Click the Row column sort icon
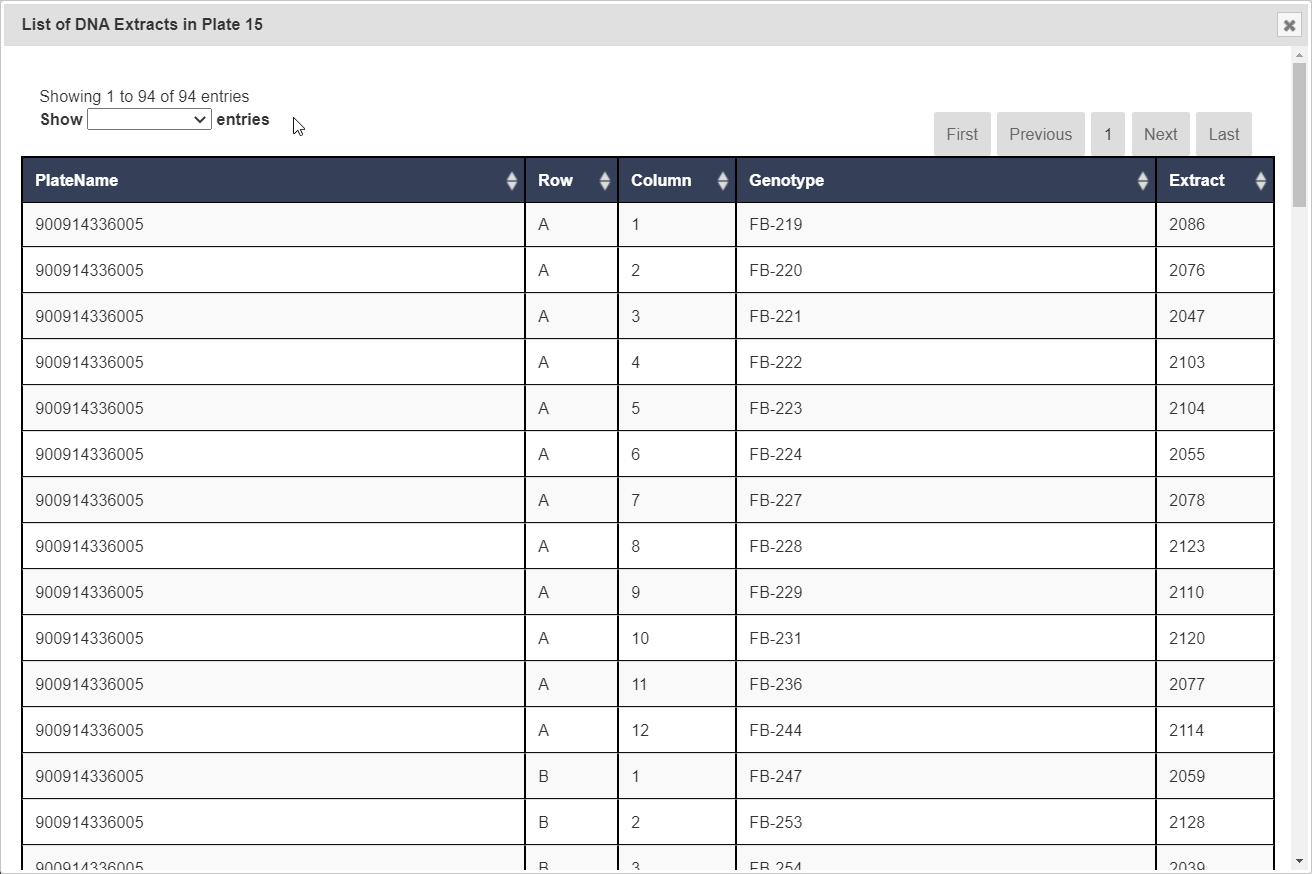 (x=604, y=181)
